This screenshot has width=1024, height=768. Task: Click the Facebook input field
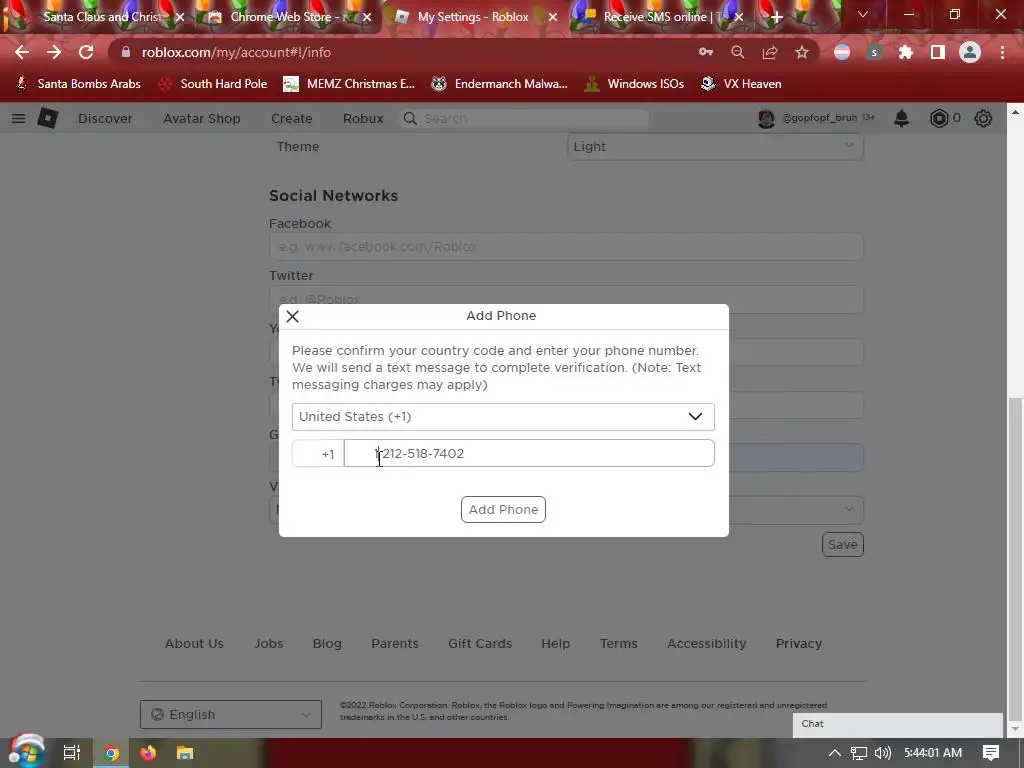point(566,247)
